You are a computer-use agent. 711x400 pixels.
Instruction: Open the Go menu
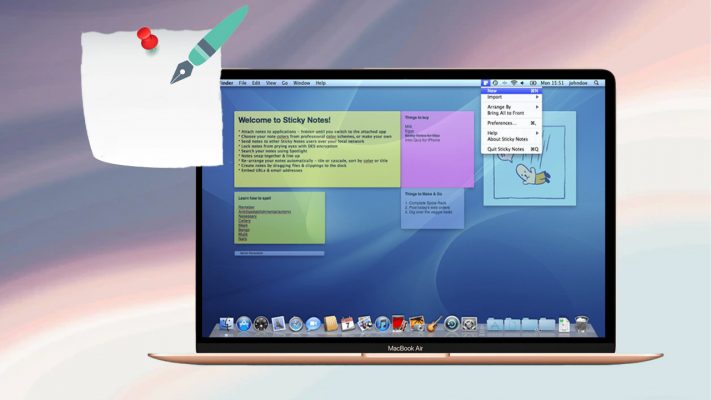click(x=285, y=83)
